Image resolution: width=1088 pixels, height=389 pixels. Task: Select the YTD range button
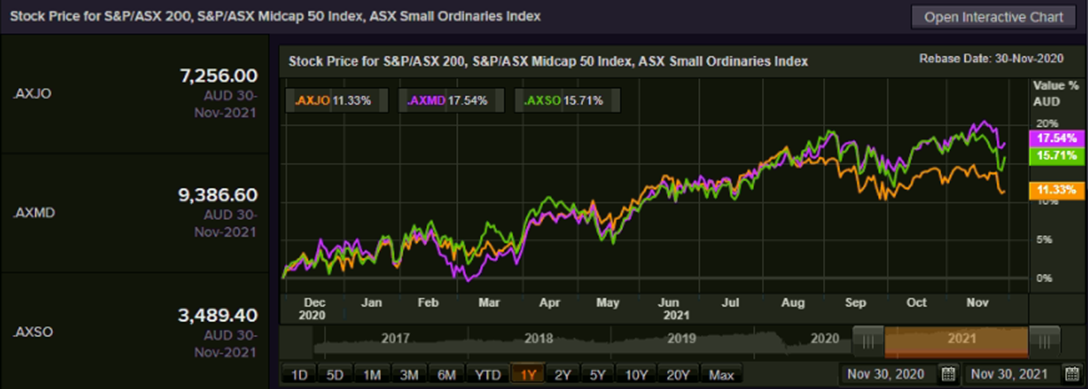(487, 375)
